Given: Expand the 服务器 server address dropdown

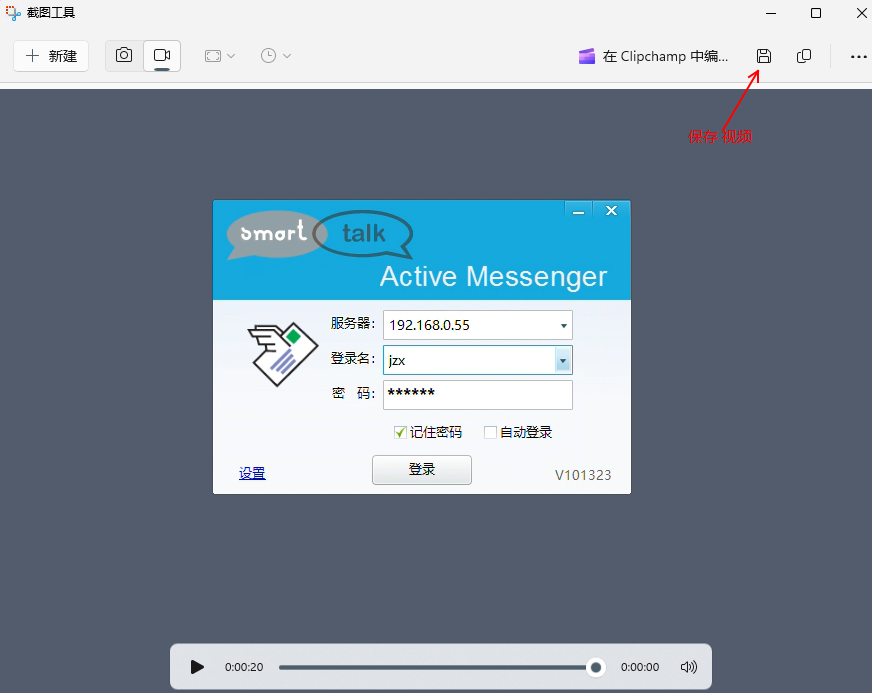Looking at the screenshot, I should 564,326.
